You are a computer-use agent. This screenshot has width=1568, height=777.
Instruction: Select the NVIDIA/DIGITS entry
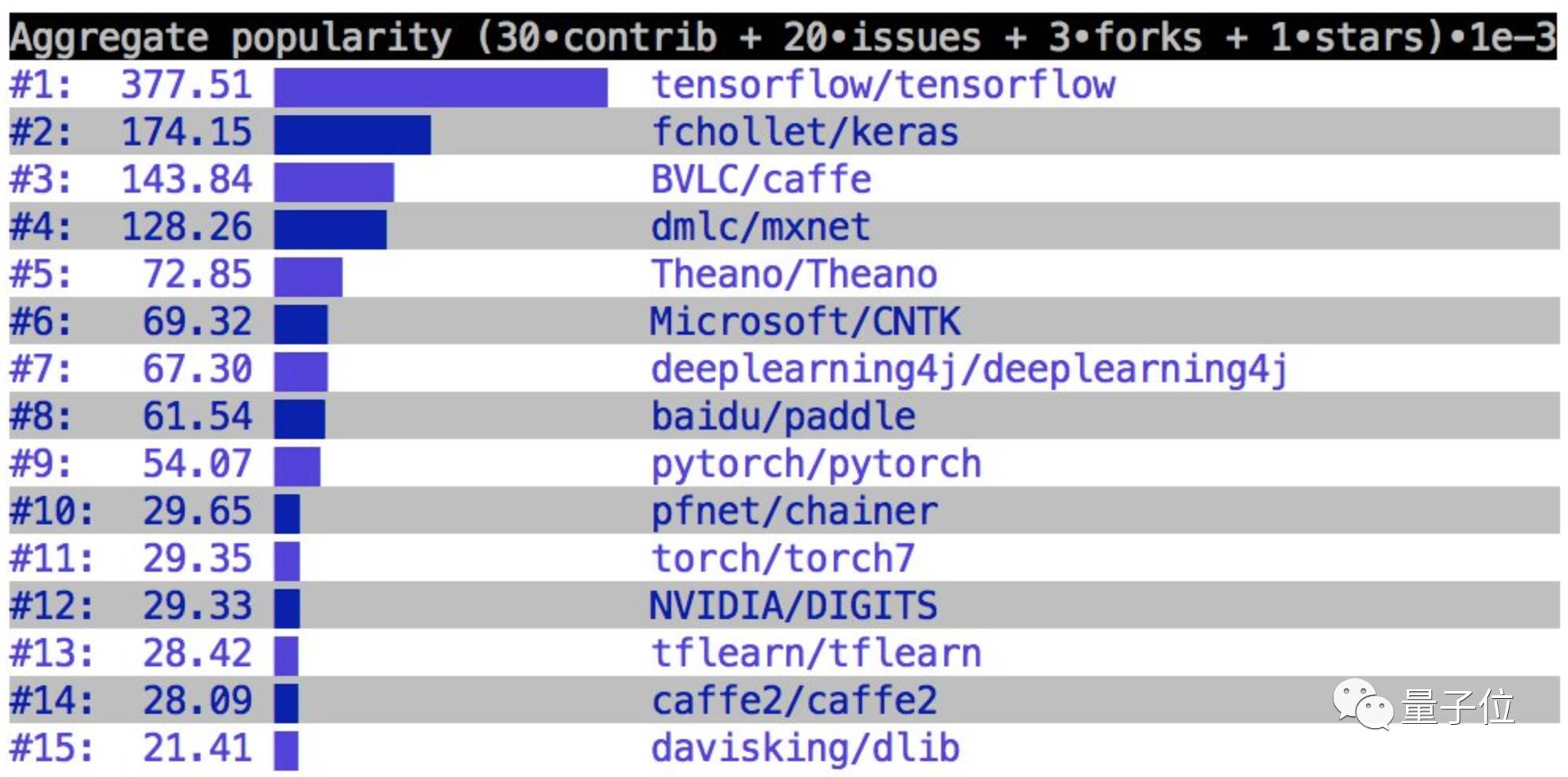point(793,606)
